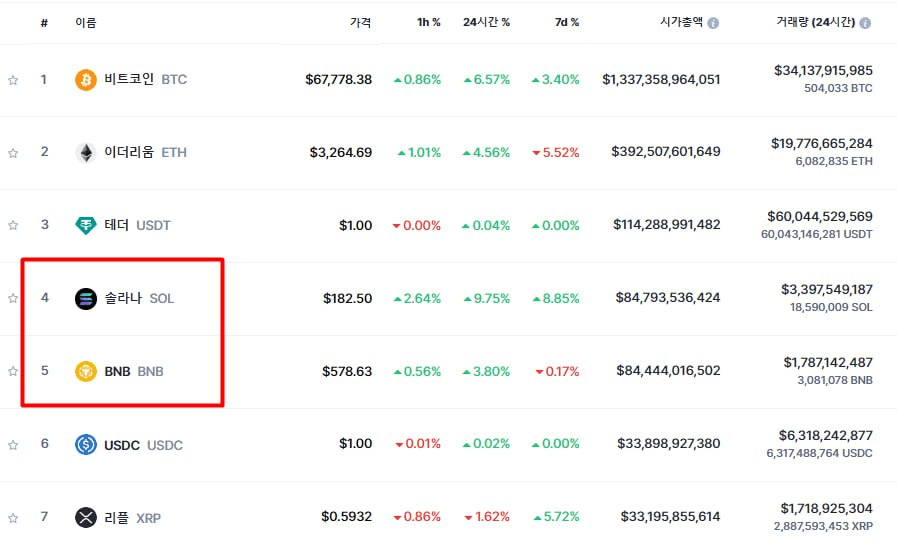Star Bitcoin to add to watchlist

(13, 80)
